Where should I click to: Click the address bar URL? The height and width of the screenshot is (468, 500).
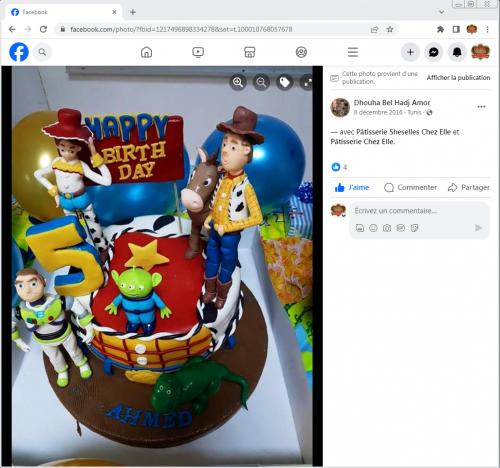click(x=181, y=29)
